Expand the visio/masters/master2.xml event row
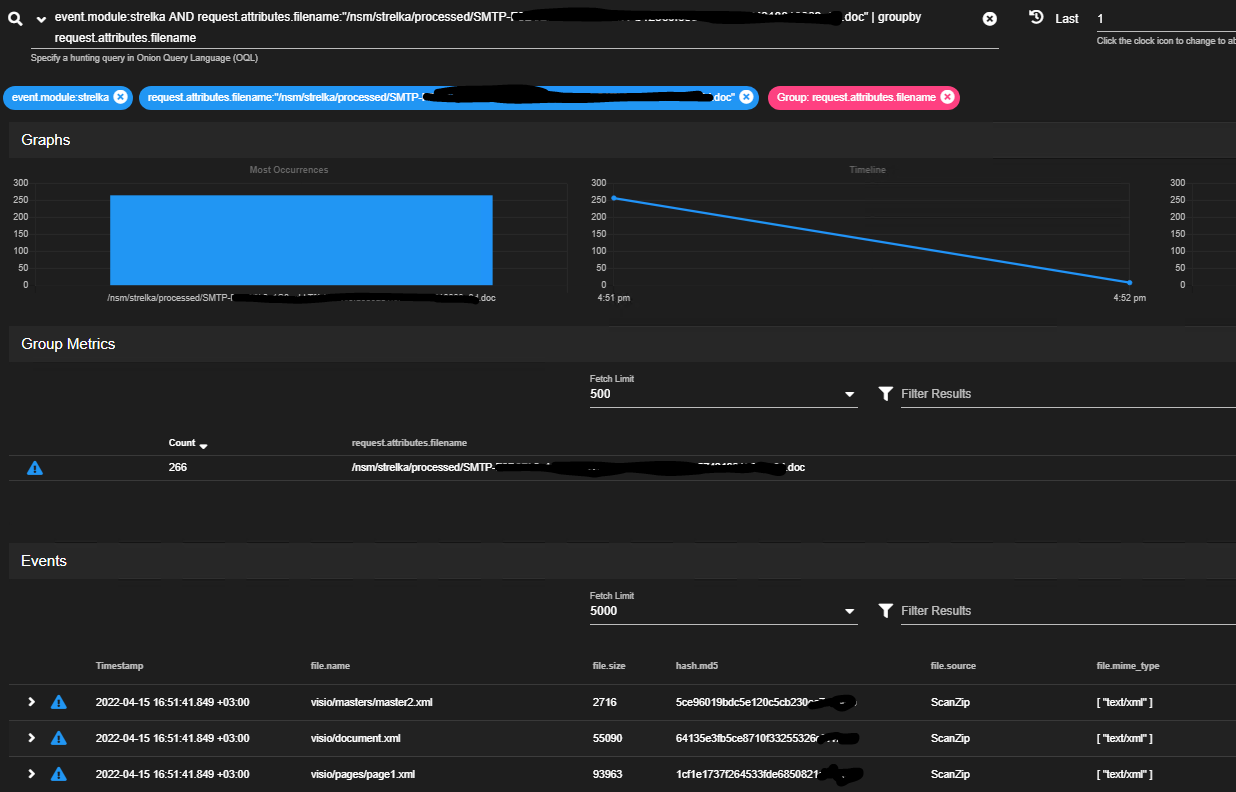Viewport: 1236px width, 792px height. point(31,702)
